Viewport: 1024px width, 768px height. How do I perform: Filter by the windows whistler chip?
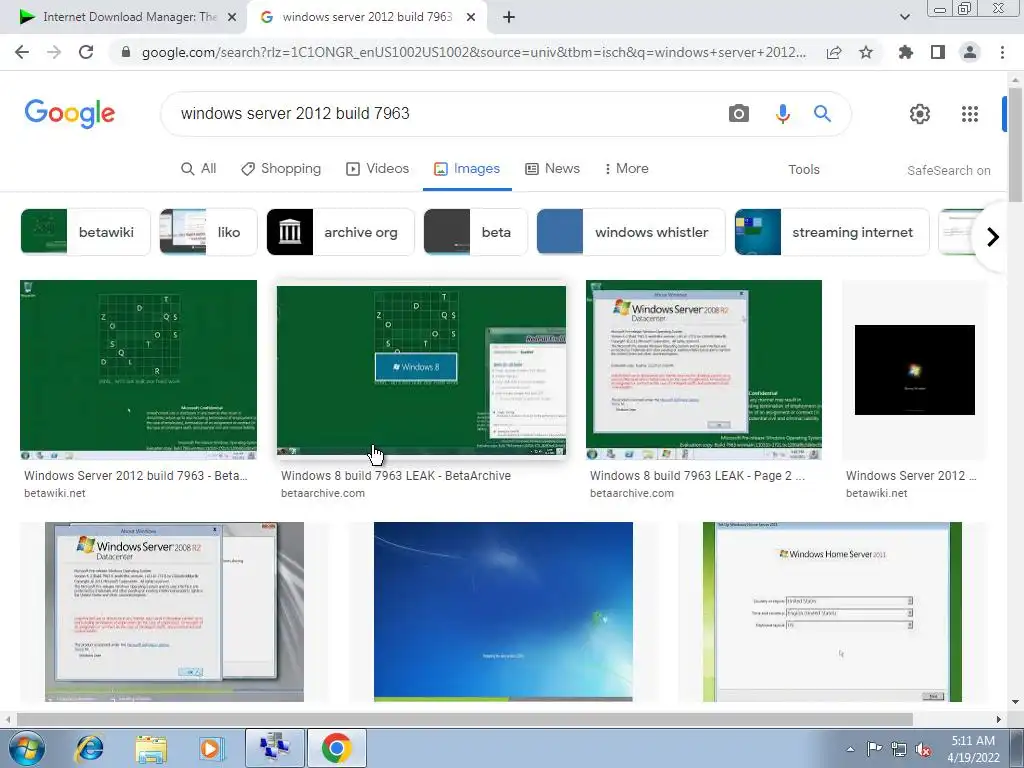(x=631, y=232)
